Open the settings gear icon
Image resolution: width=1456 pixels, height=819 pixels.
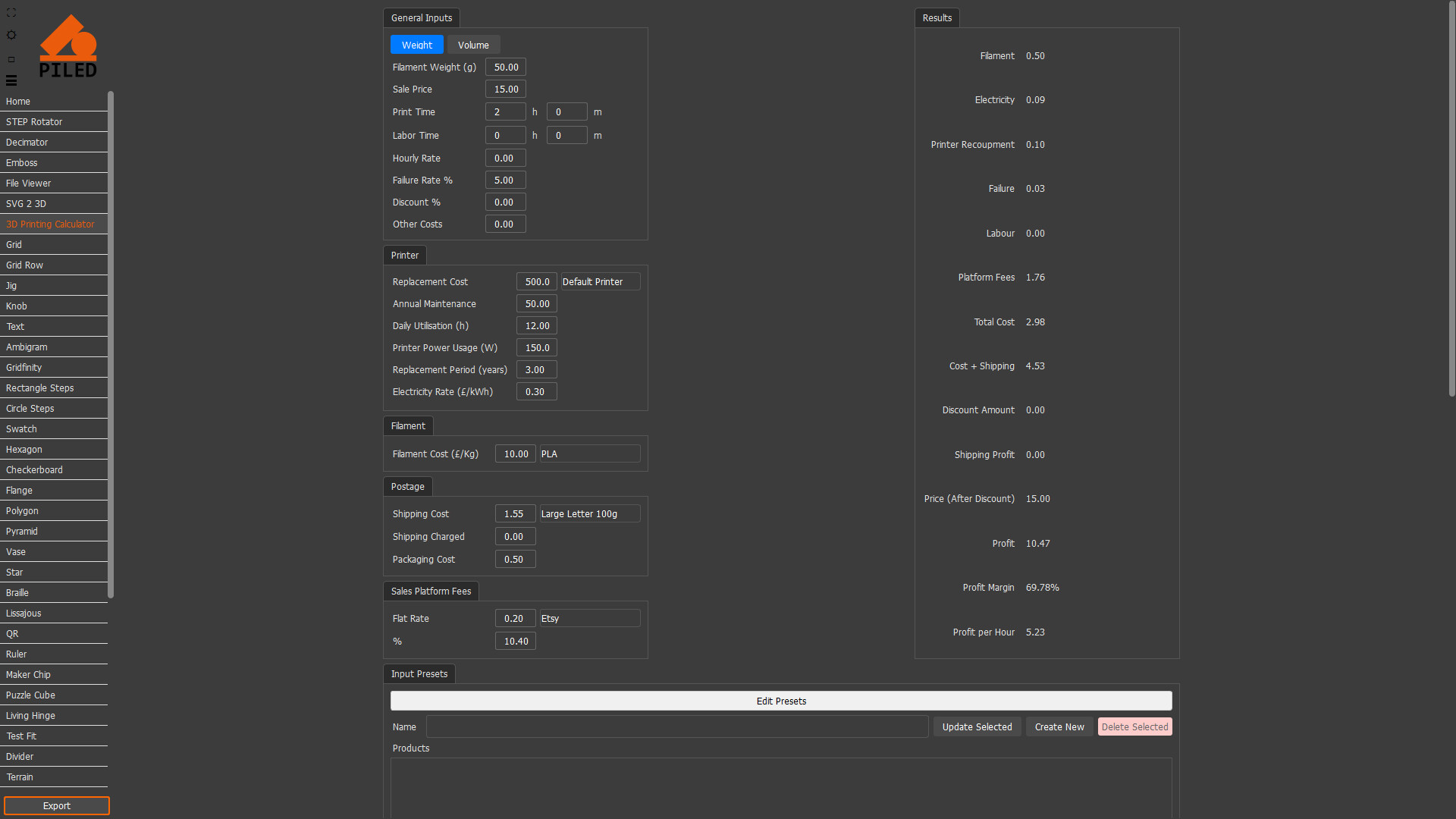(x=11, y=35)
